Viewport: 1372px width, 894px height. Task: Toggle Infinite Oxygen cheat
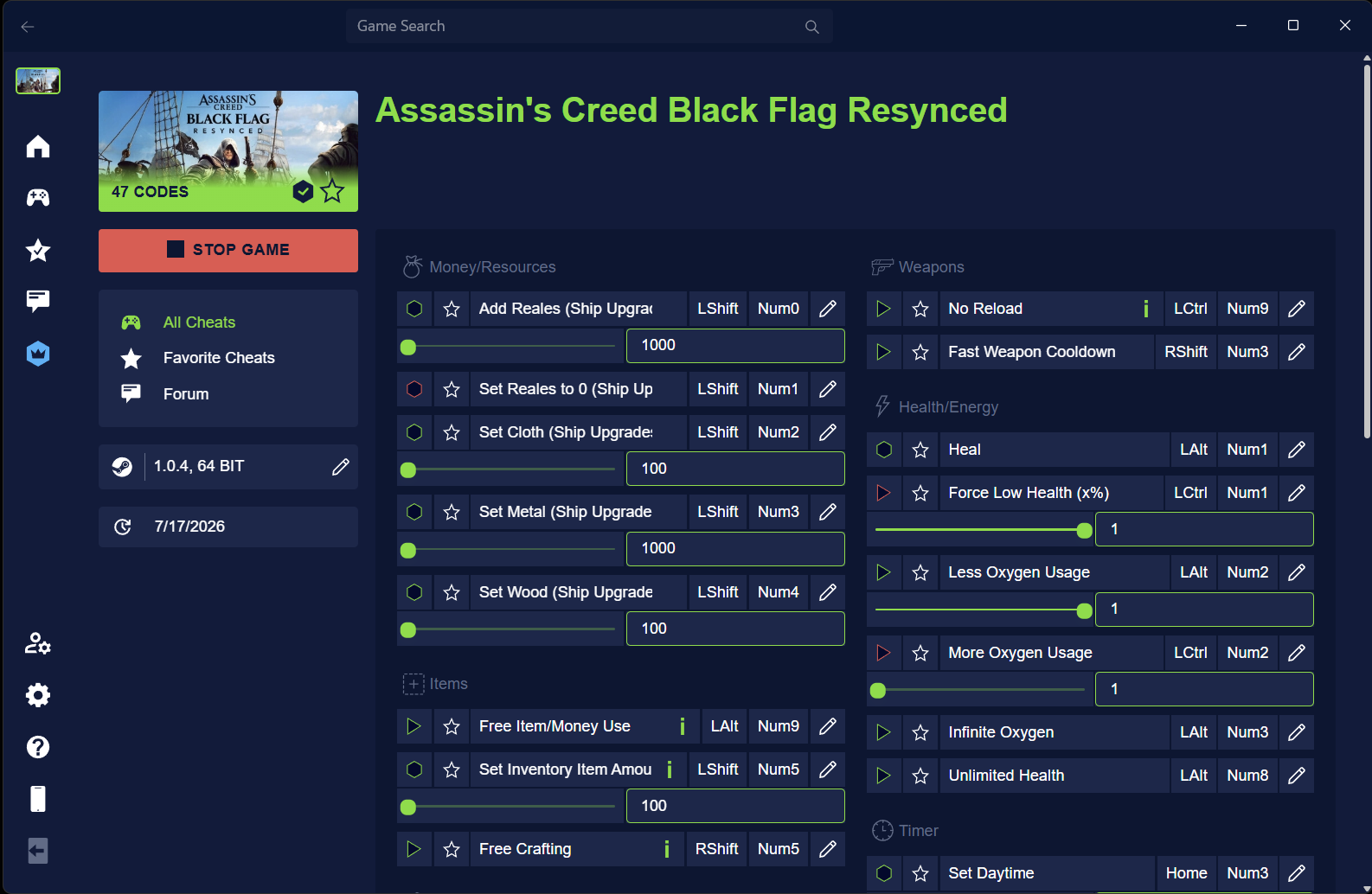(883, 732)
